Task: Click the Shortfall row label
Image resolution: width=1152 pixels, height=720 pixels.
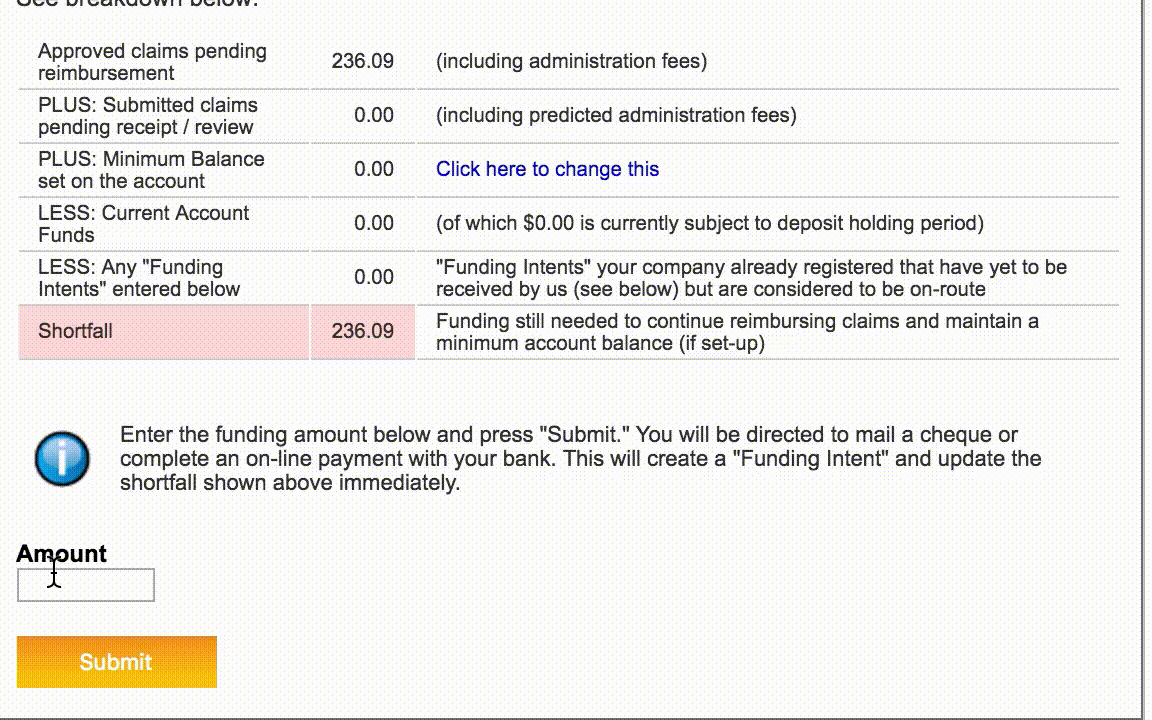Action: coord(75,331)
